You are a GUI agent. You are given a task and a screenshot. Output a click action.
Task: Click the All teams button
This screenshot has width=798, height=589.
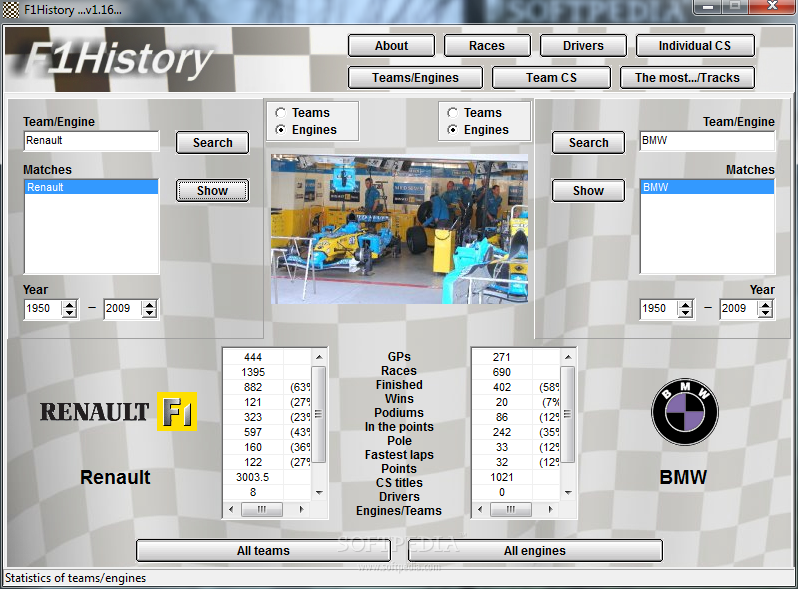263,551
